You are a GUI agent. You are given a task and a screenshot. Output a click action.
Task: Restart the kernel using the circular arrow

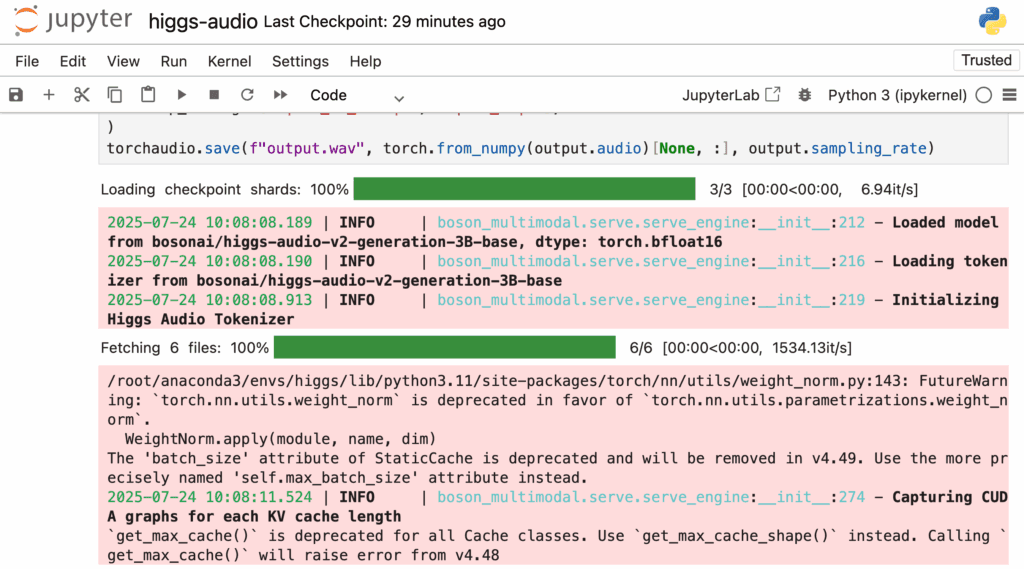[247, 95]
